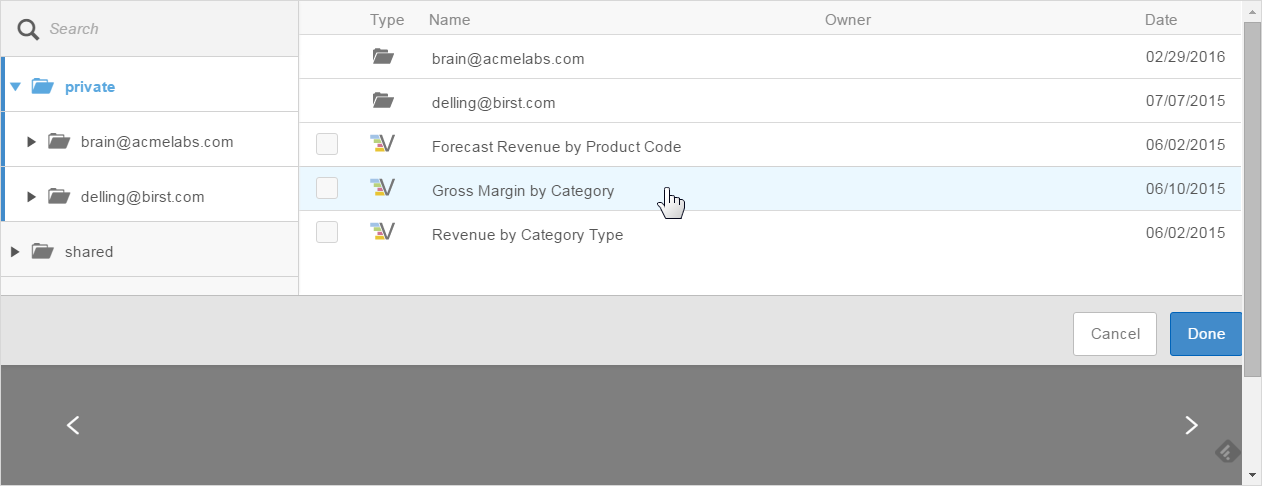Screen dimensions: 1262x486
Task: Select the Revenue by Category Type checkbox
Action: pyautogui.click(x=327, y=233)
